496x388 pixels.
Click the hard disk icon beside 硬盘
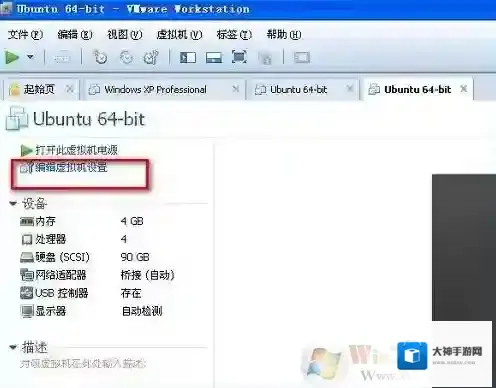coord(27,257)
